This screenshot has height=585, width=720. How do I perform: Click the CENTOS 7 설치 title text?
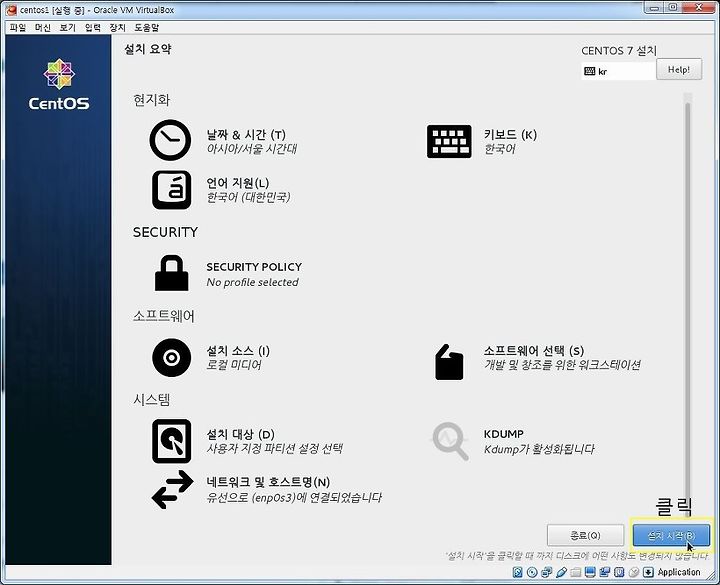619,51
